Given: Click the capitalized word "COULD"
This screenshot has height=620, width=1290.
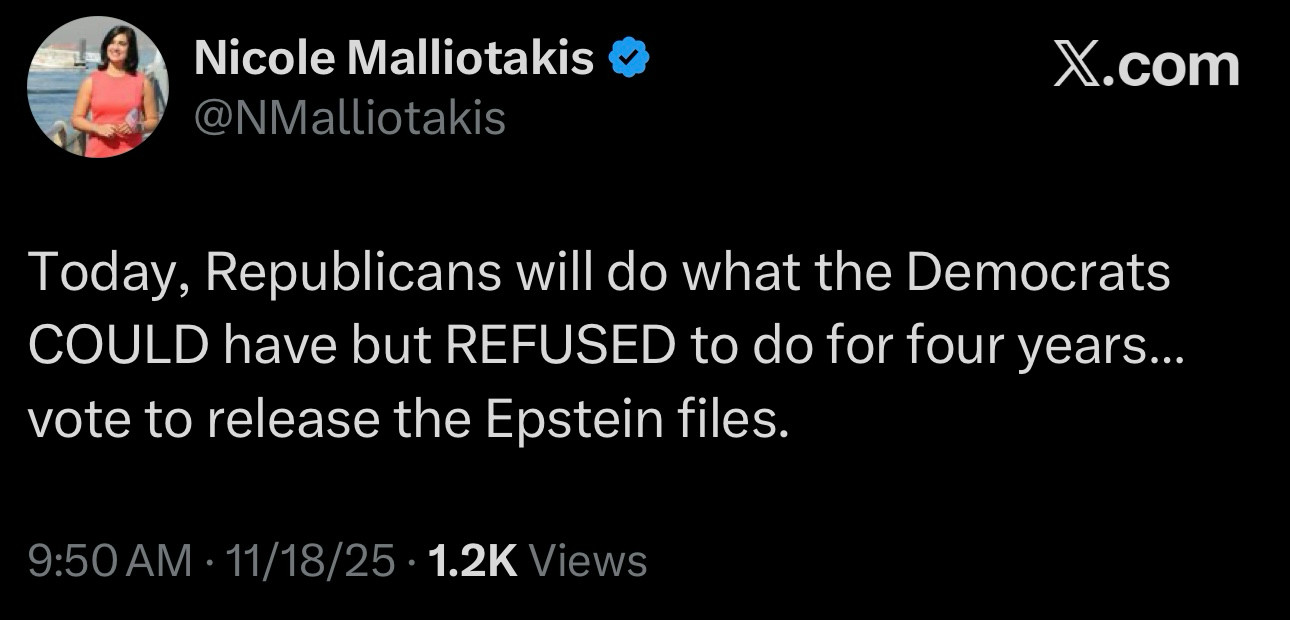Looking at the screenshot, I should [118, 346].
